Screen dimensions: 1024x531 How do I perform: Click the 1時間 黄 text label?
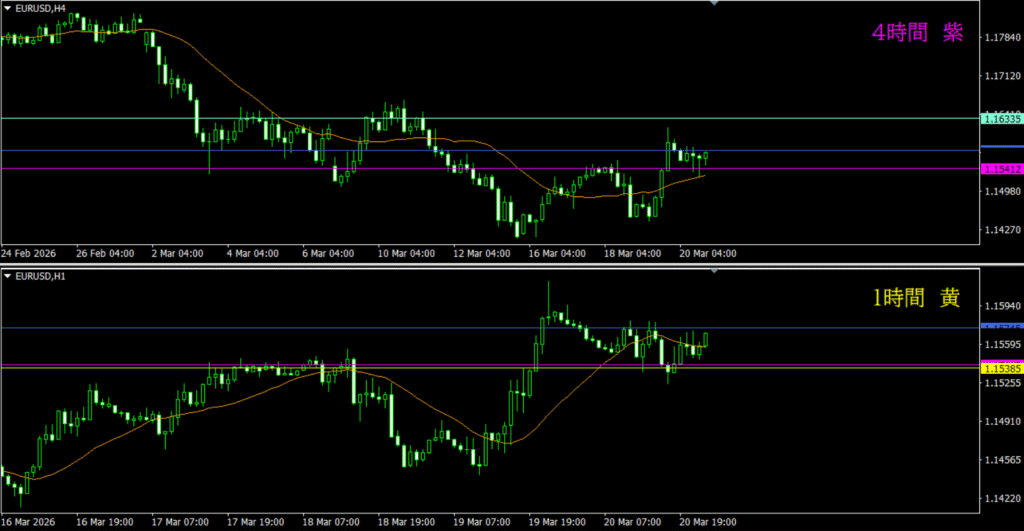(x=917, y=298)
